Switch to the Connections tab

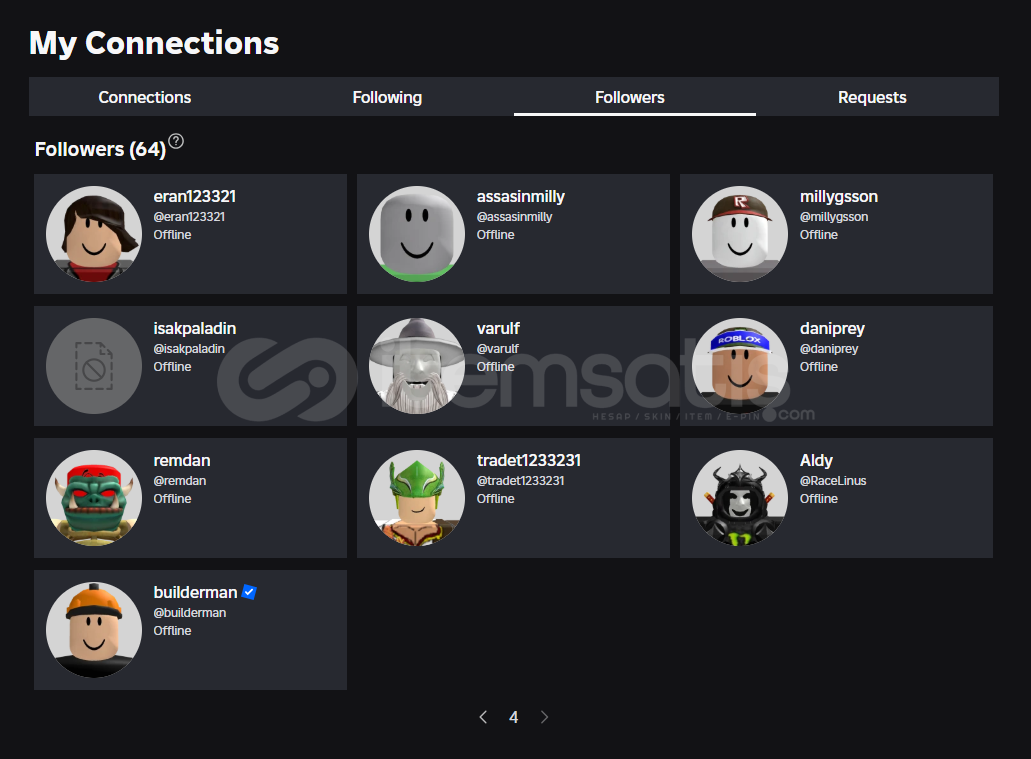(145, 97)
